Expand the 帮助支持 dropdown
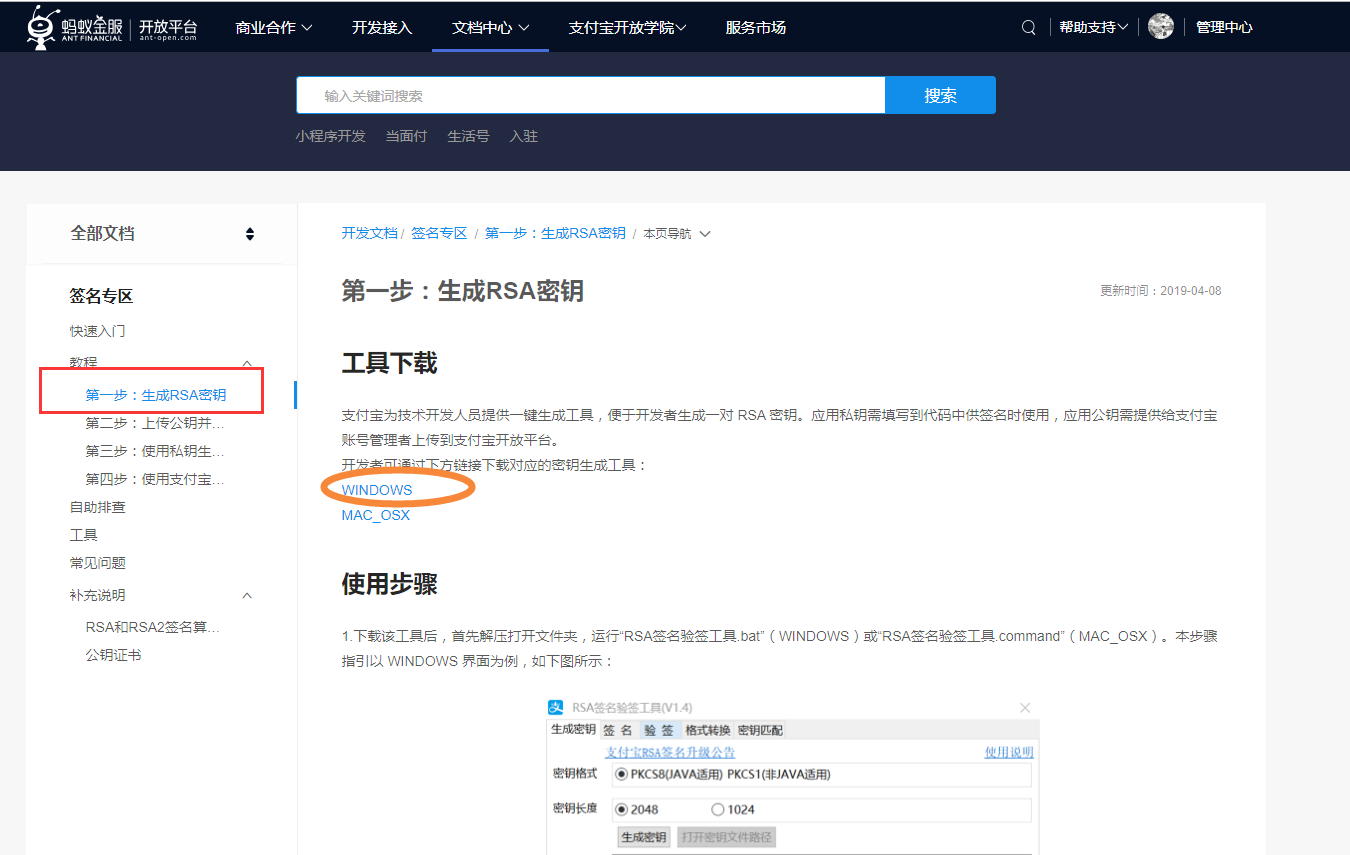Image resolution: width=1350 pixels, height=855 pixels. point(1094,28)
